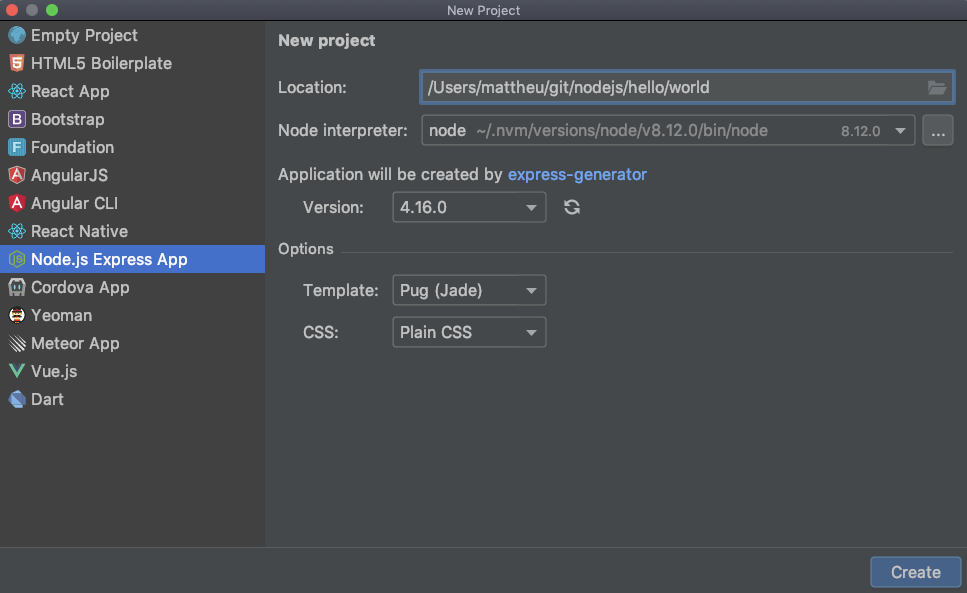Image resolution: width=967 pixels, height=593 pixels.
Task: Click the green window zoom button
Action: click(x=52, y=10)
